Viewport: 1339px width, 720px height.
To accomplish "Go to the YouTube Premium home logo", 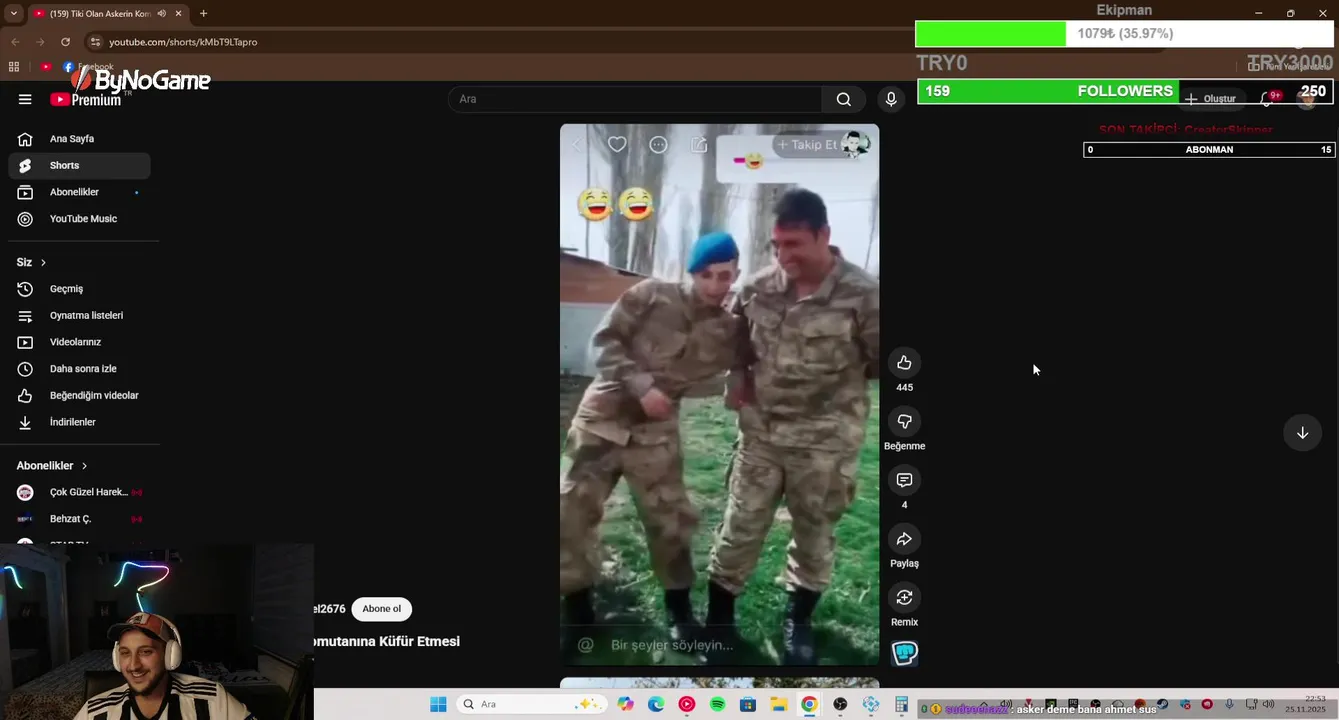I will (x=86, y=100).
